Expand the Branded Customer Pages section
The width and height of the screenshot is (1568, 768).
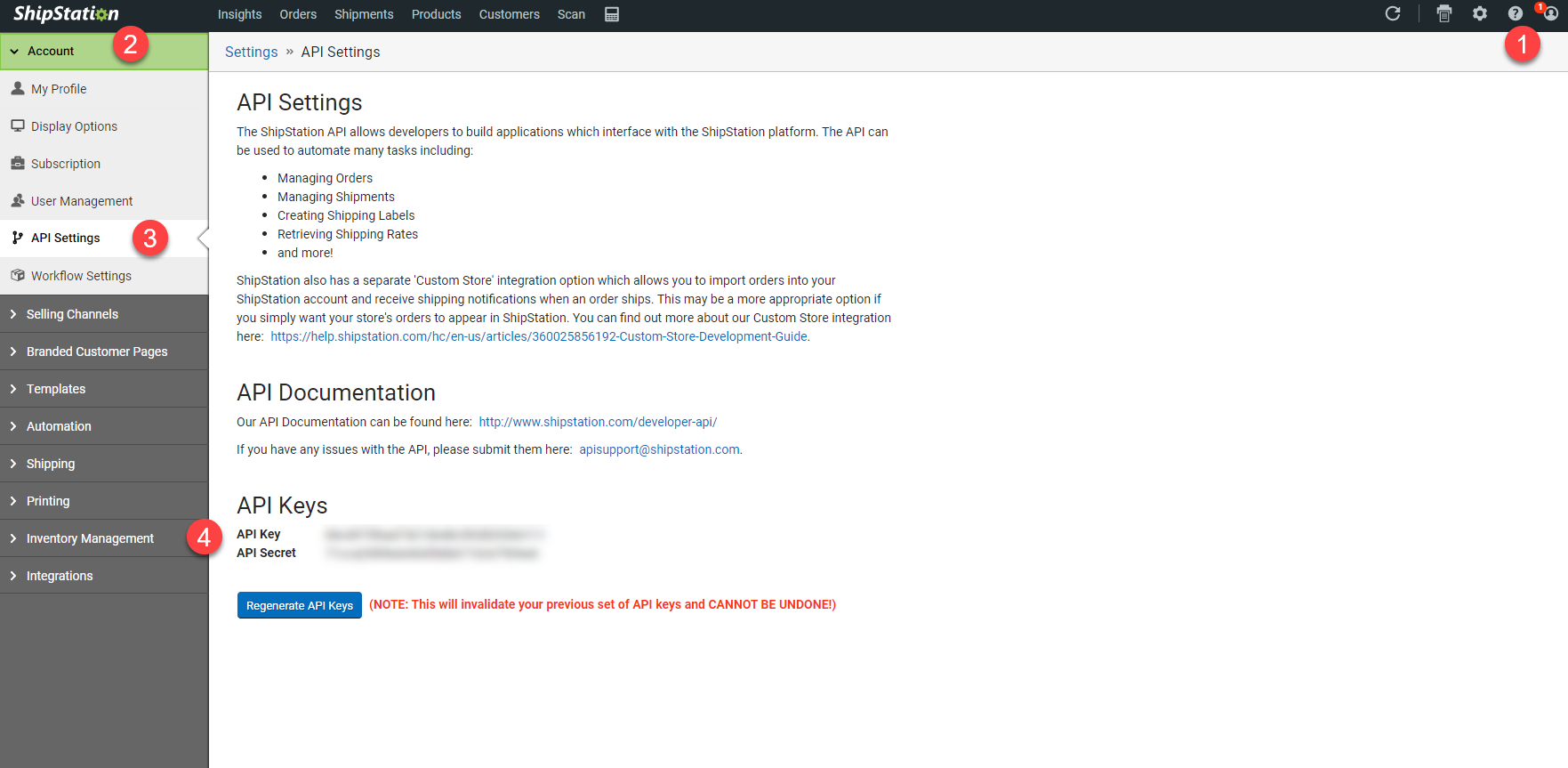point(104,352)
